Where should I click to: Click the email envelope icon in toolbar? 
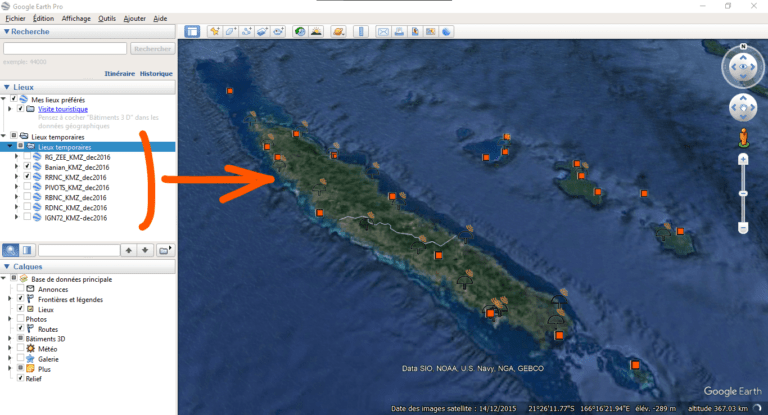tap(383, 32)
